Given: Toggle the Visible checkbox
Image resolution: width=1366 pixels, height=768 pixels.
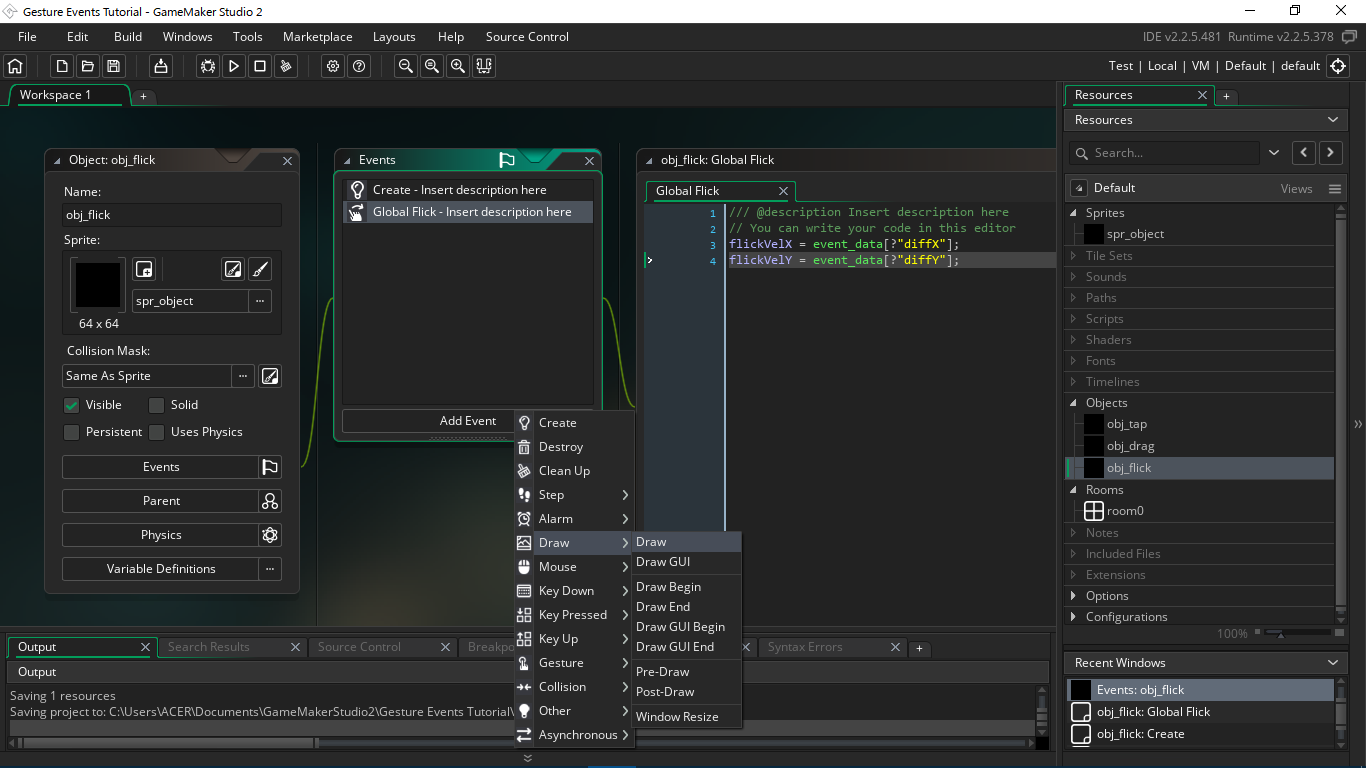Looking at the screenshot, I should pos(71,405).
